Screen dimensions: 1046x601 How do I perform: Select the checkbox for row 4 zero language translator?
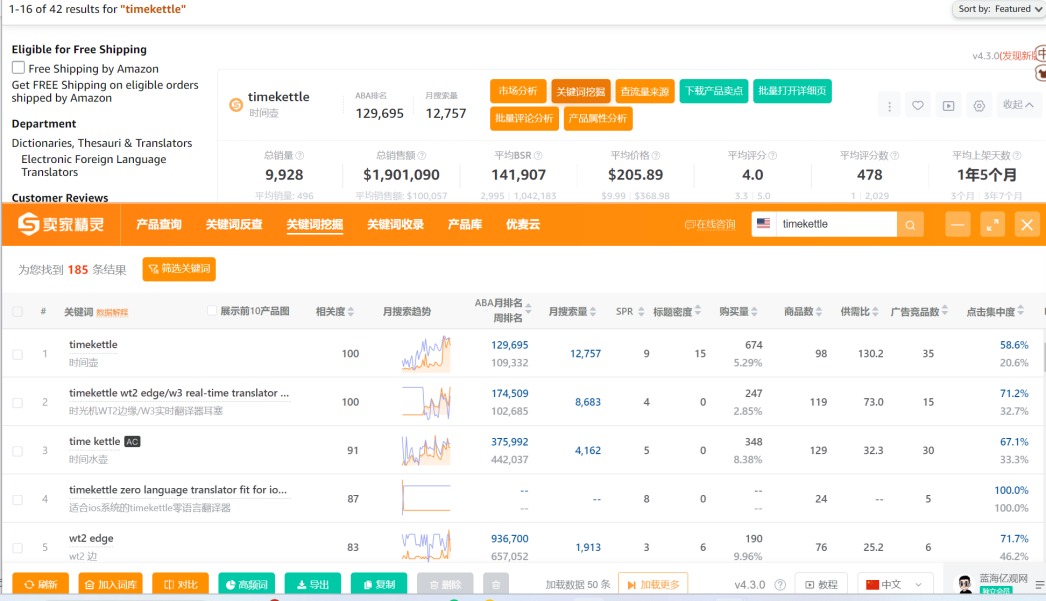17,499
